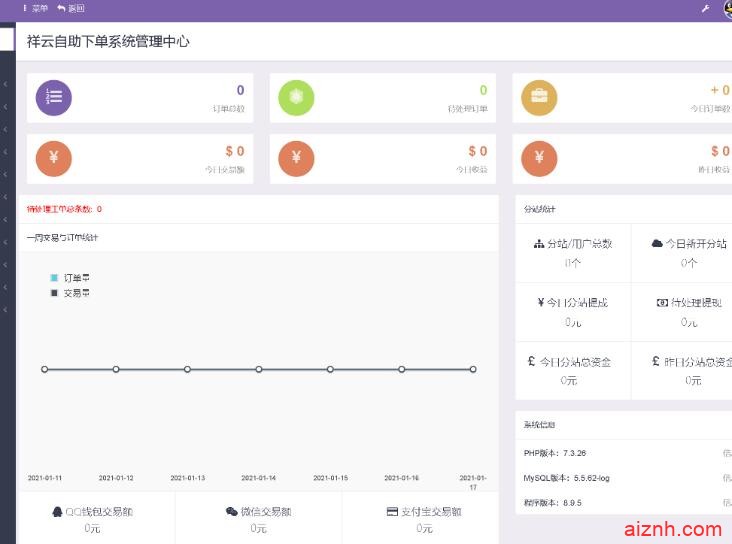
Task: Click the 今日交易额 label
Action: (225, 170)
